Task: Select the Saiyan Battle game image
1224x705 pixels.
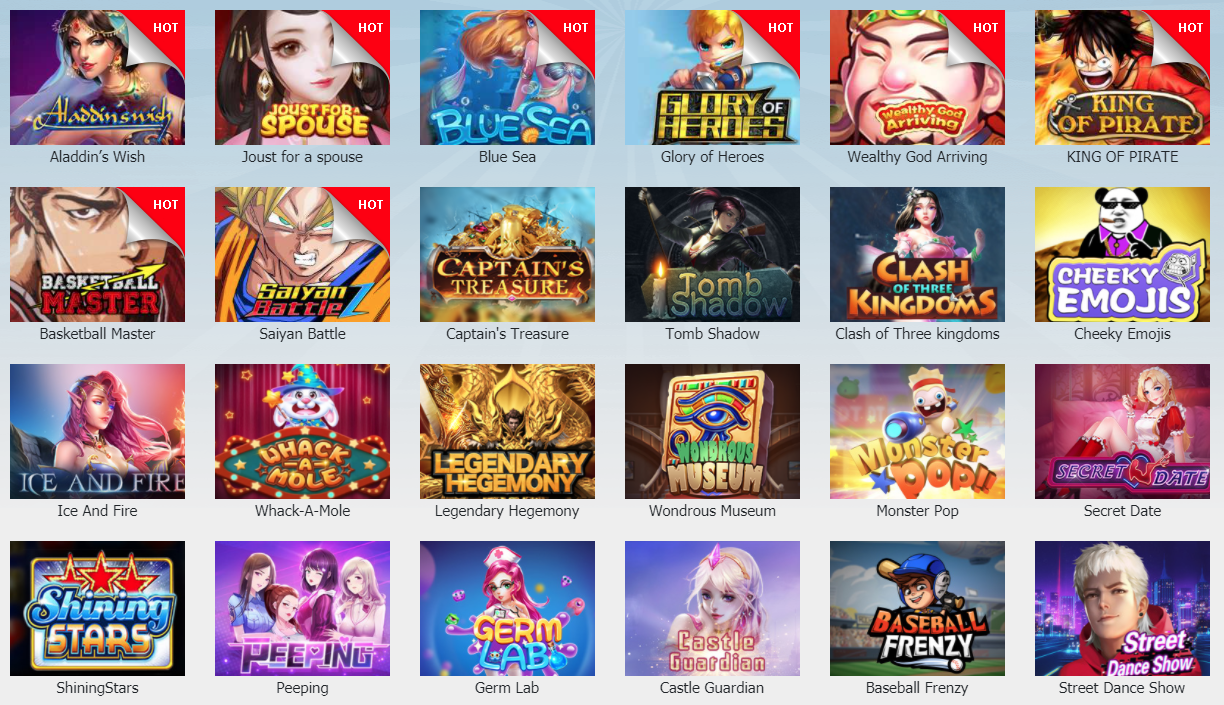Action: [302, 254]
